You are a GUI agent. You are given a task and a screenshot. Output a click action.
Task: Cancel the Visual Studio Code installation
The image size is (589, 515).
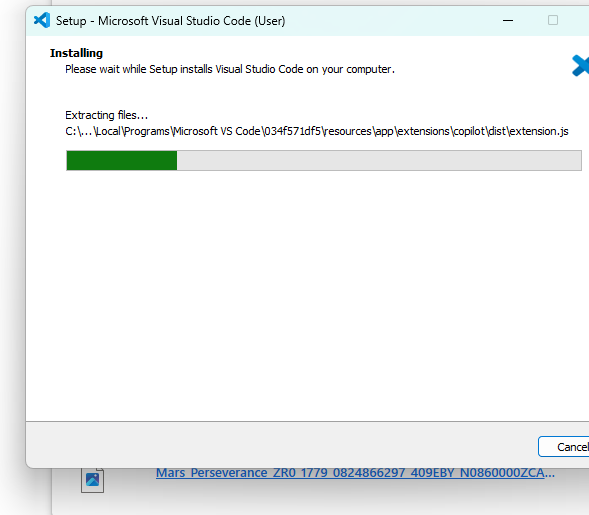[564, 447]
